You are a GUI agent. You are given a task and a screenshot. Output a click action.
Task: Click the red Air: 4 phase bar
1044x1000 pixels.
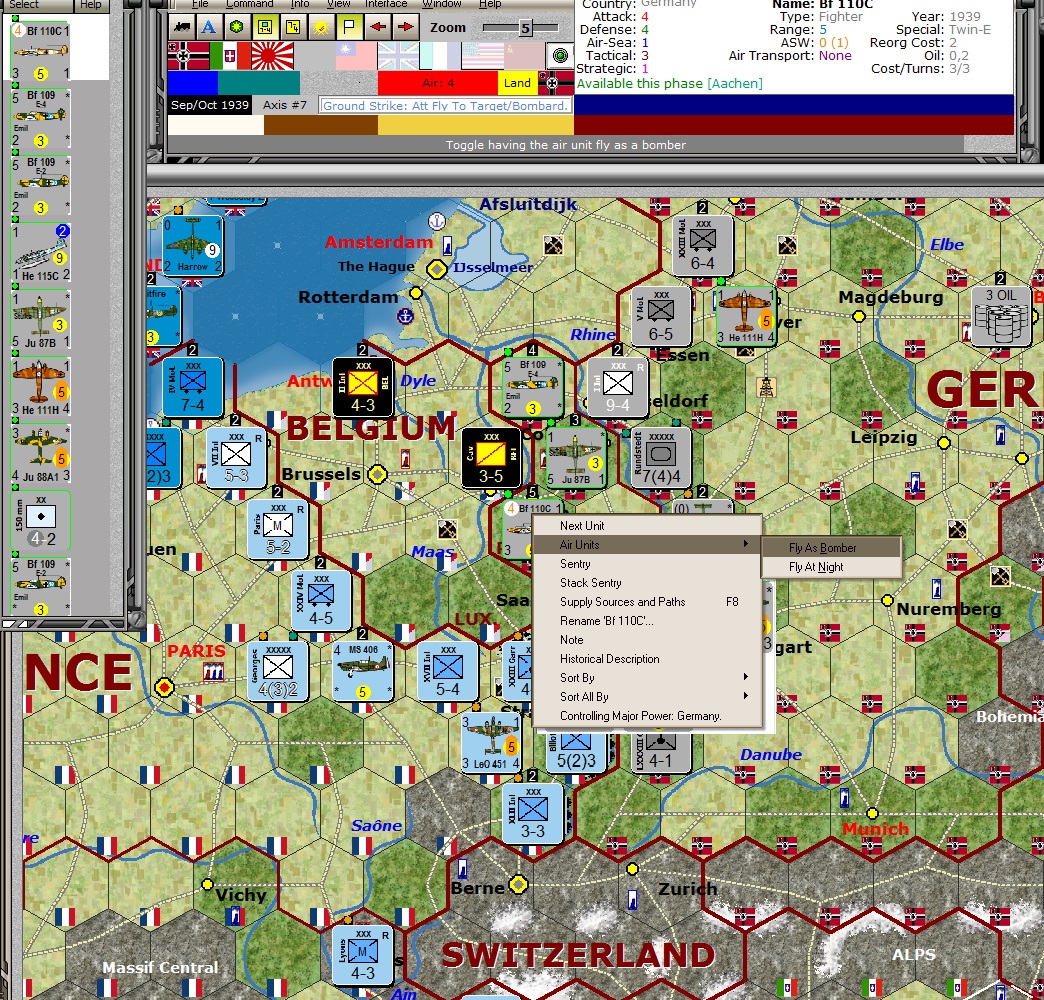pyautogui.click(x=437, y=83)
